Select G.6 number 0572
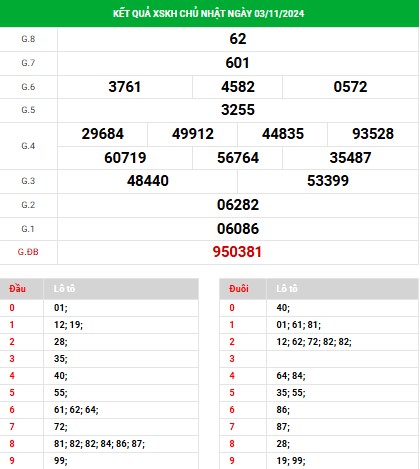Screen dimensions: 420x469 (350, 87)
